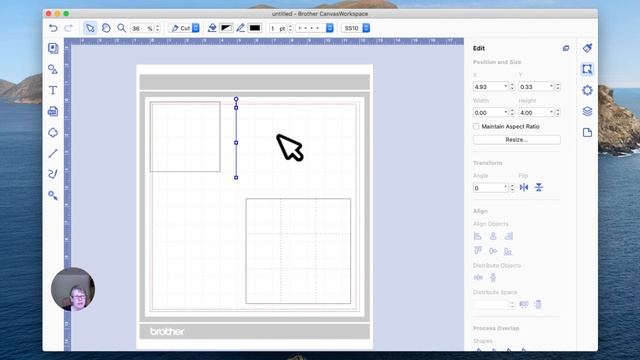
Task: Step the line weight pt value
Action: coord(290,28)
